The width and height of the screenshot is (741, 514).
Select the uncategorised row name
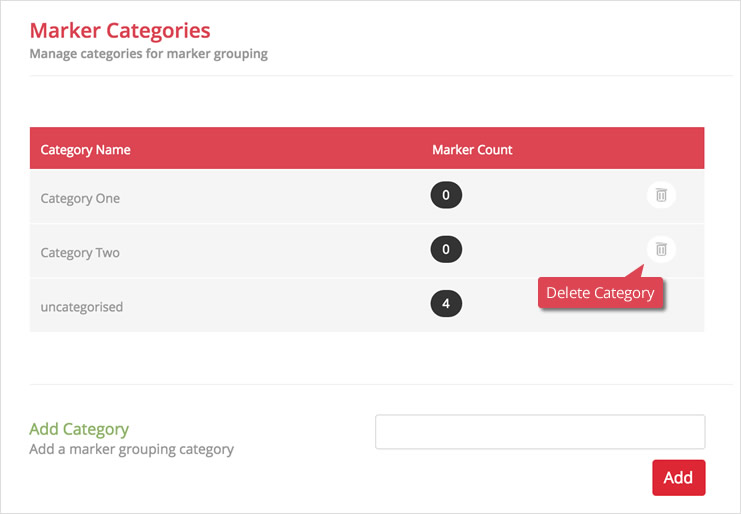(x=82, y=307)
